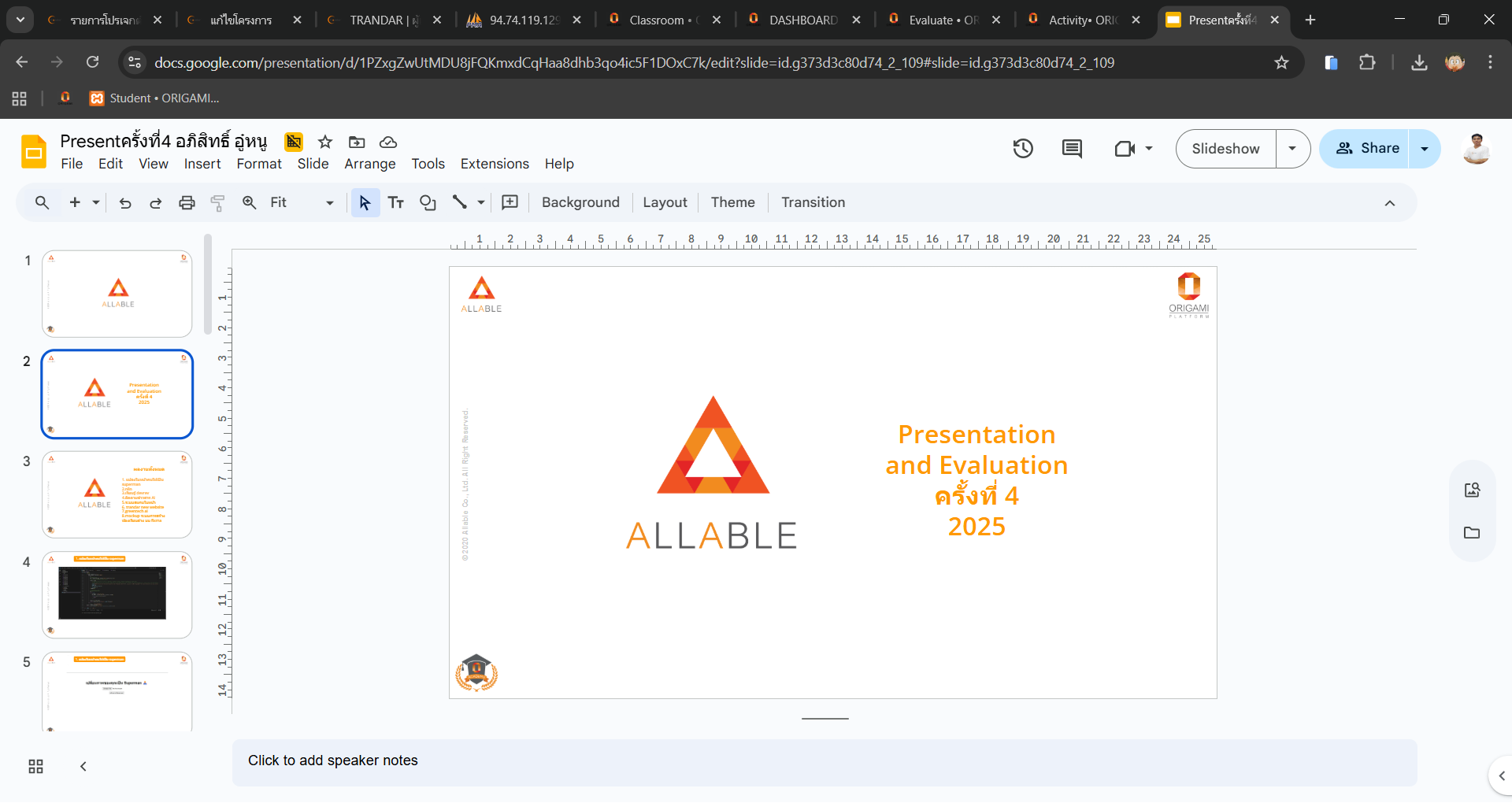Open the comments panel icon

click(x=1072, y=148)
